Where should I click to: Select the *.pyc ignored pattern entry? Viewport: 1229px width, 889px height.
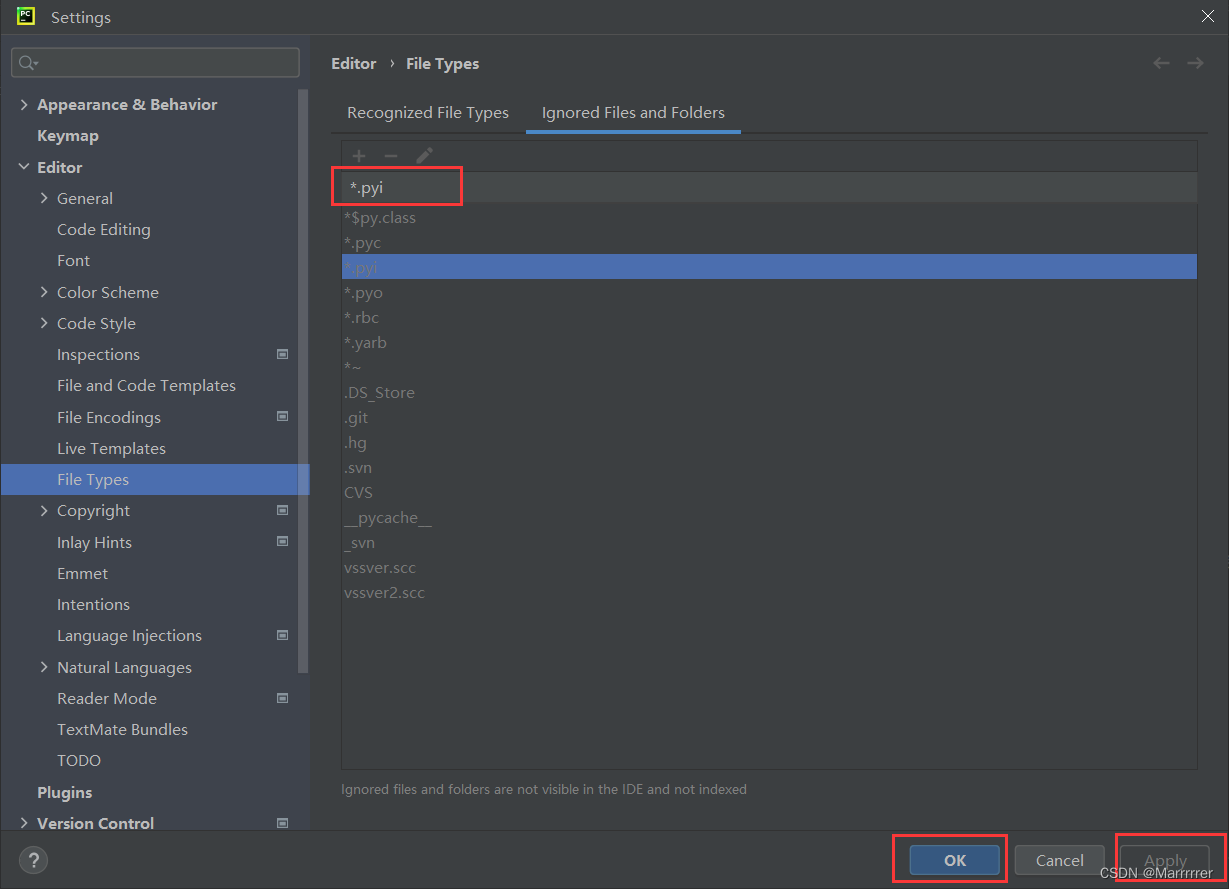coord(363,242)
